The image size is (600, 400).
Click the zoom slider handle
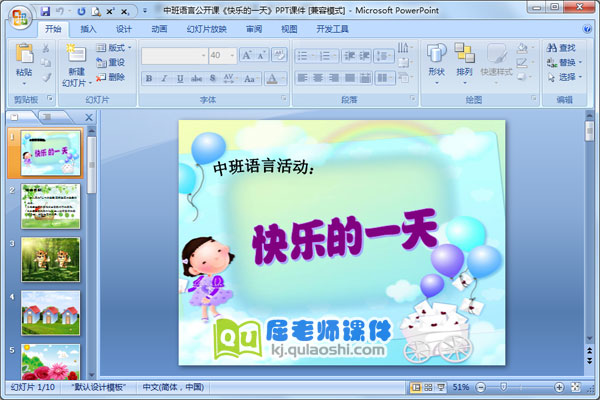503,387
